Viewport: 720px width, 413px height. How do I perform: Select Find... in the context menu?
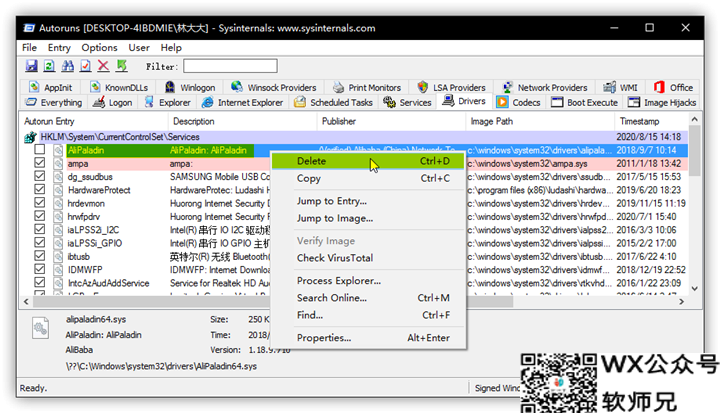click(368, 315)
